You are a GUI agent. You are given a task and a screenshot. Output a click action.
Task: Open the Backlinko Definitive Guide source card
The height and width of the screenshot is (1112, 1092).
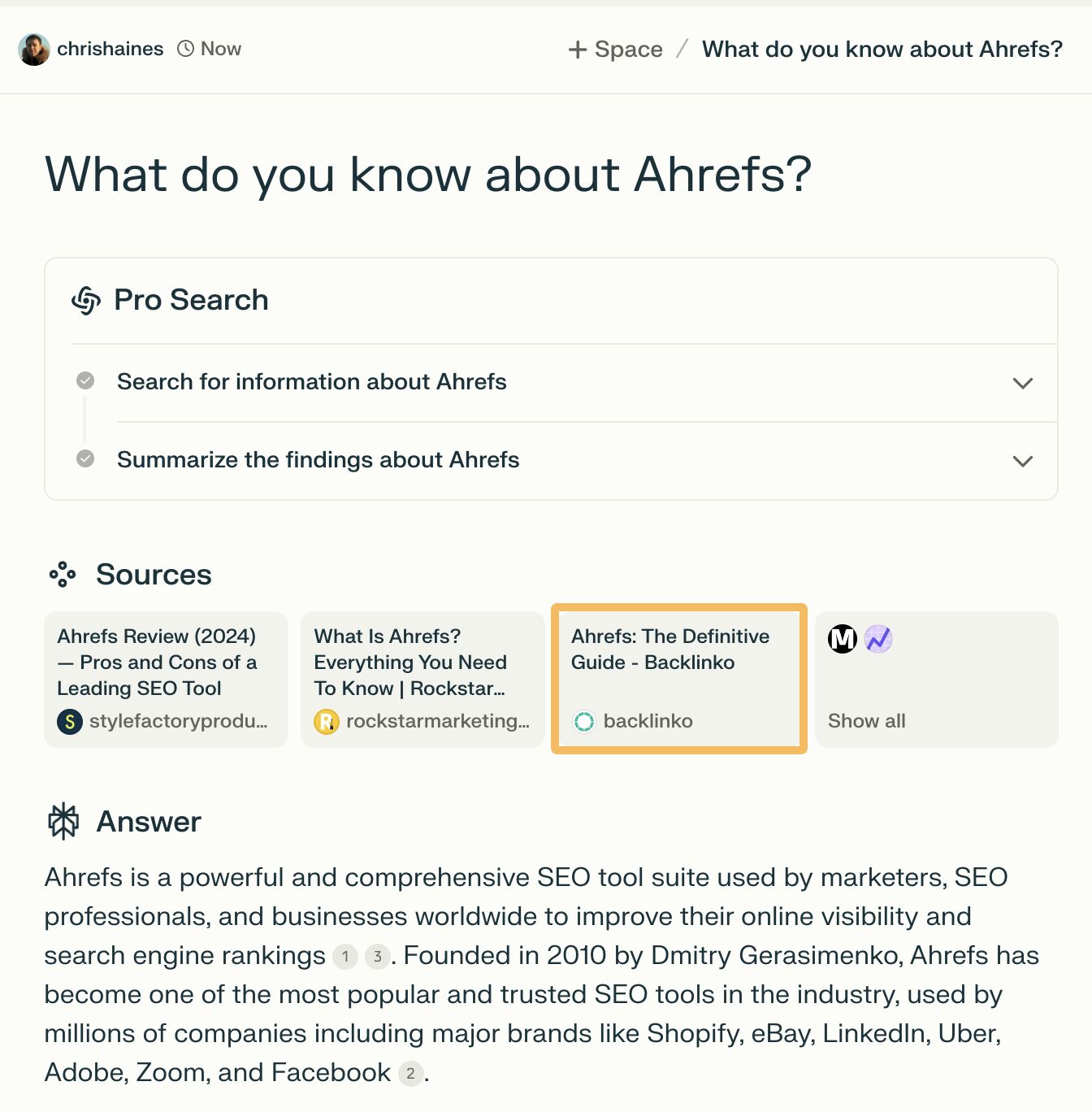pyautogui.click(x=678, y=679)
